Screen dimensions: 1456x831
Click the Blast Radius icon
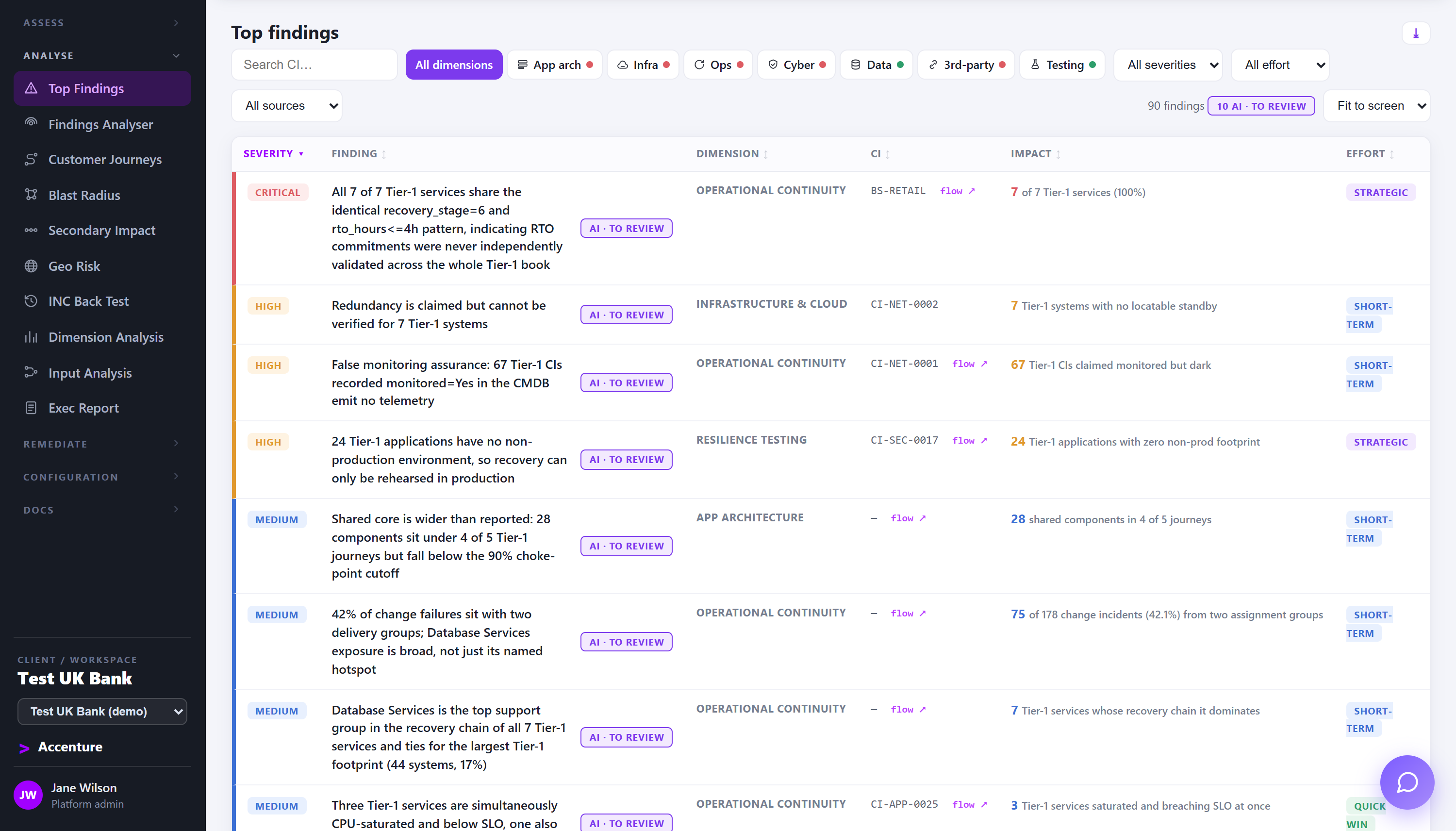(x=31, y=195)
